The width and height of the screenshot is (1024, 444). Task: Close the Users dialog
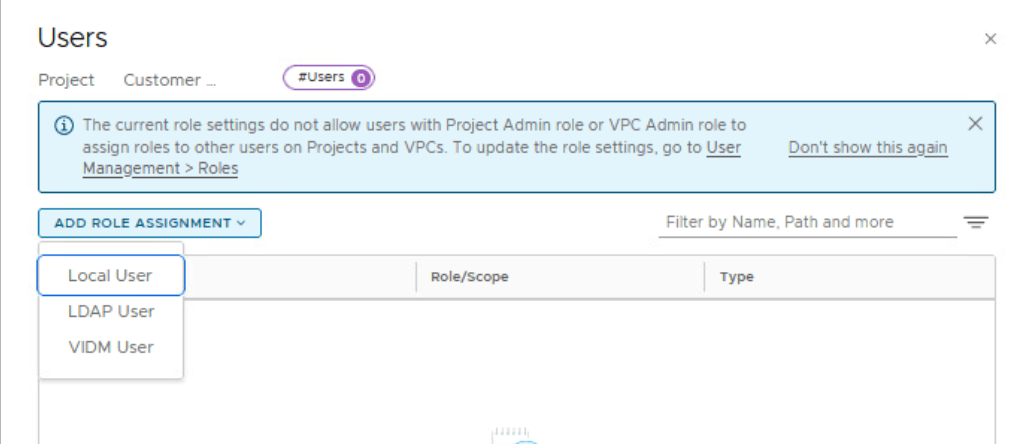[x=990, y=39]
